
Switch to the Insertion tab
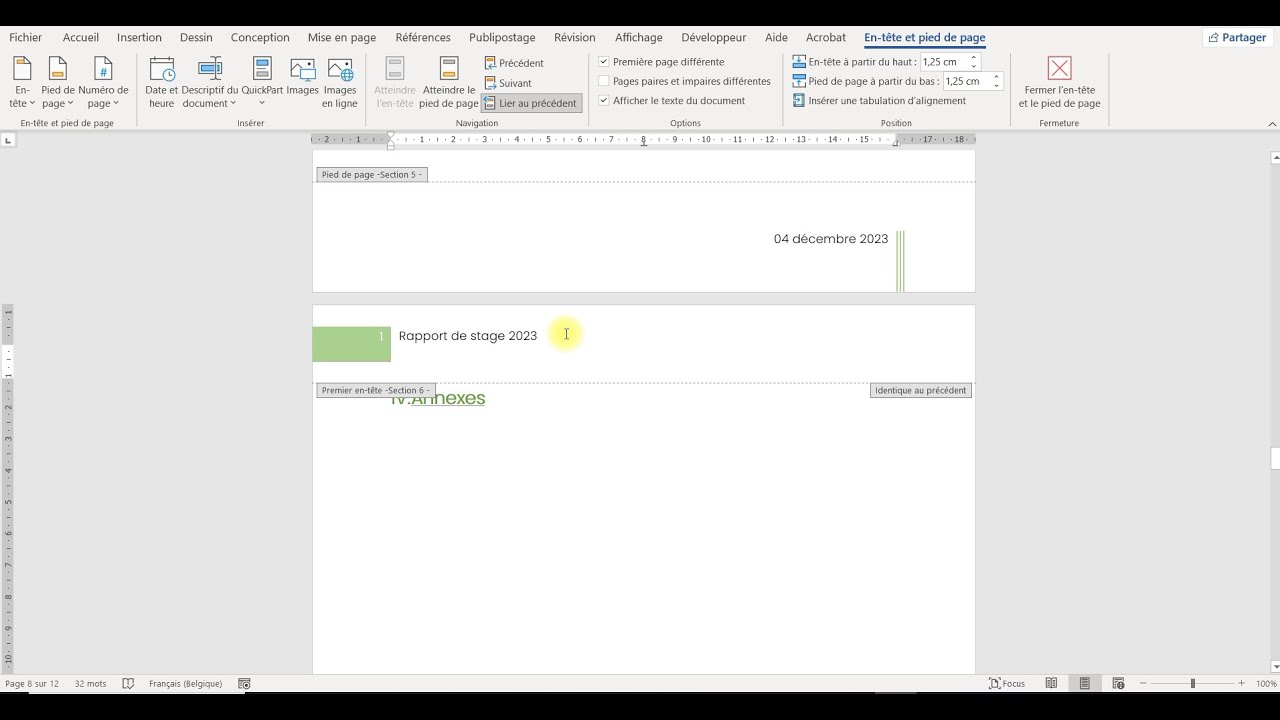point(139,38)
